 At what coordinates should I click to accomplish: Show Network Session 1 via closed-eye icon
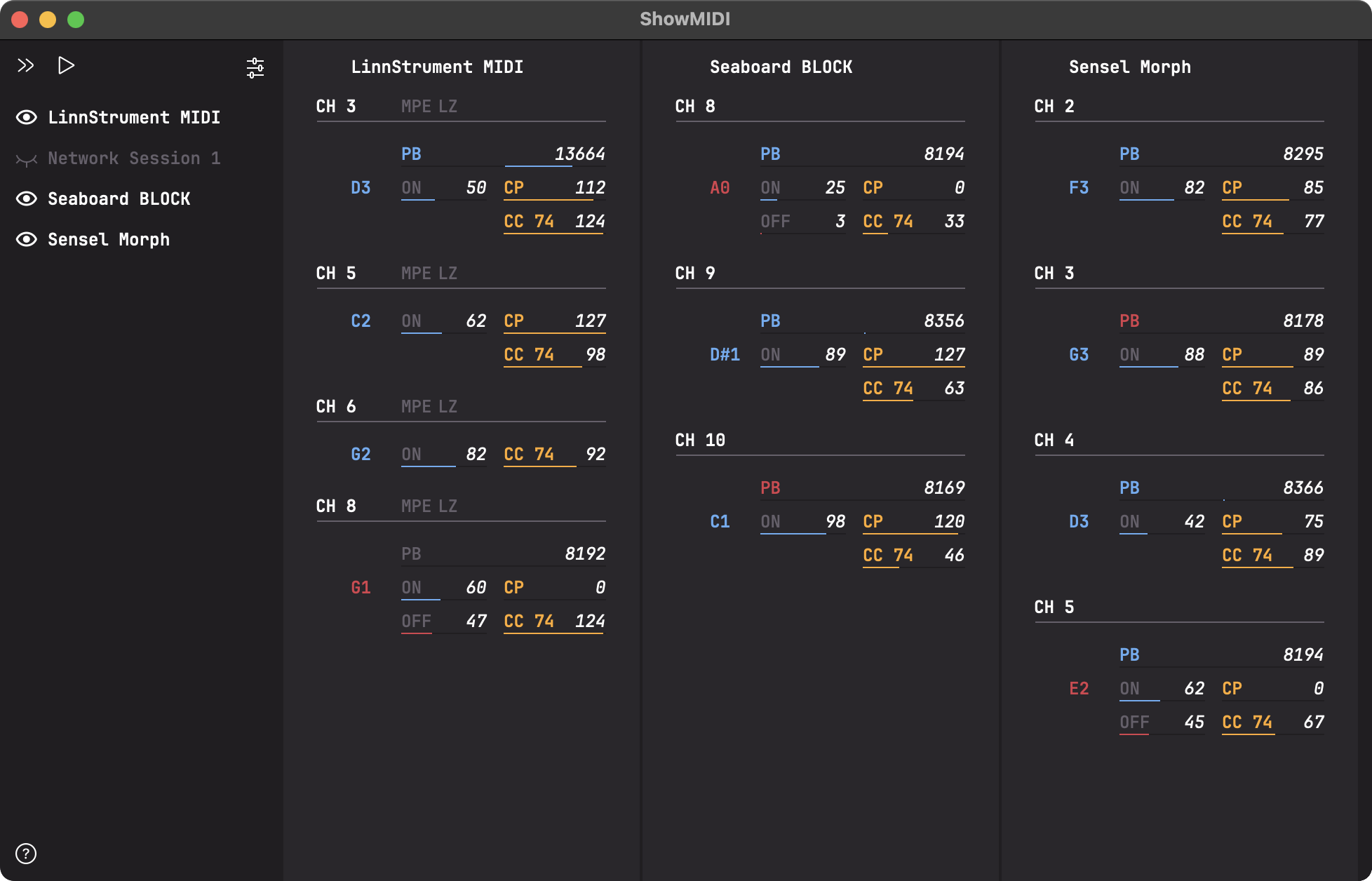point(27,159)
